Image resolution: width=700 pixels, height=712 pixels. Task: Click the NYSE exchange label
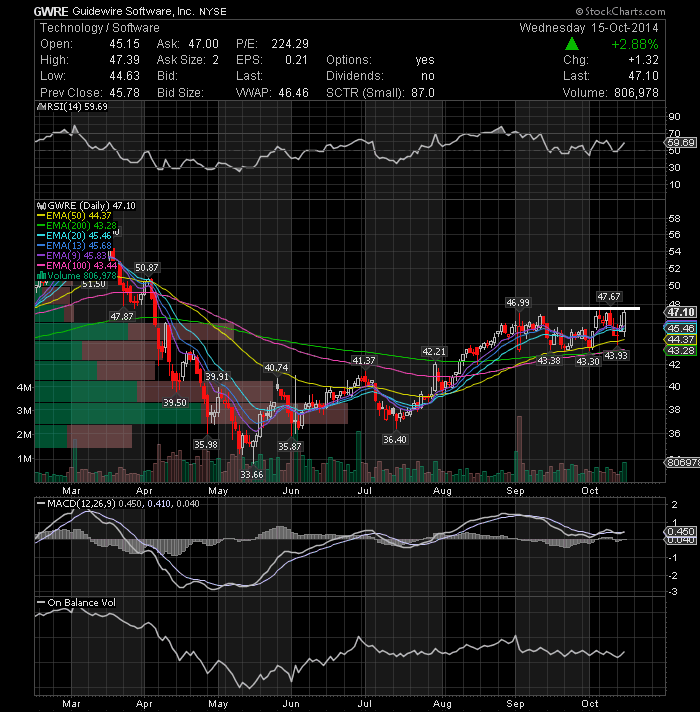click(x=212, y=12)
